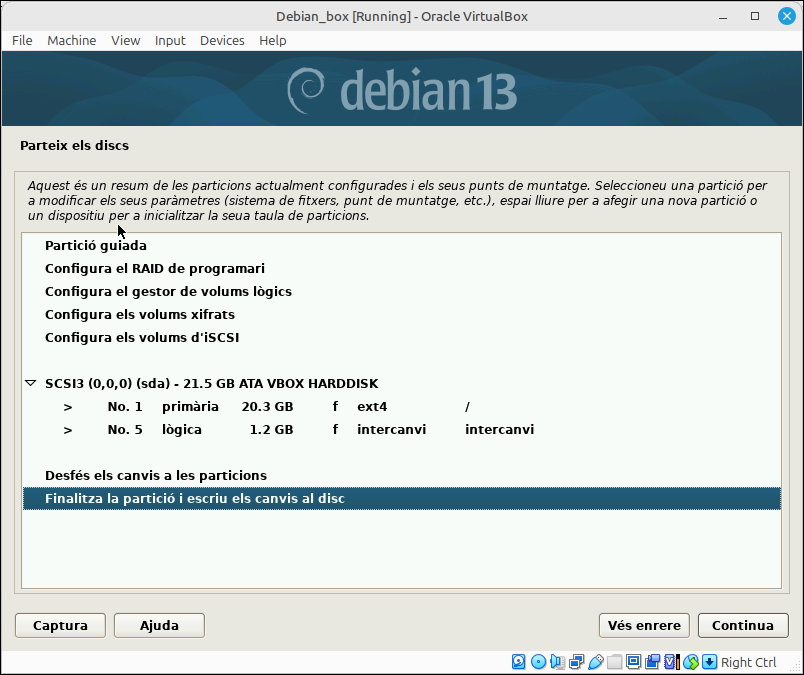Open the audio status icon
Screen dimensions: 804x675
pos(557,662)
